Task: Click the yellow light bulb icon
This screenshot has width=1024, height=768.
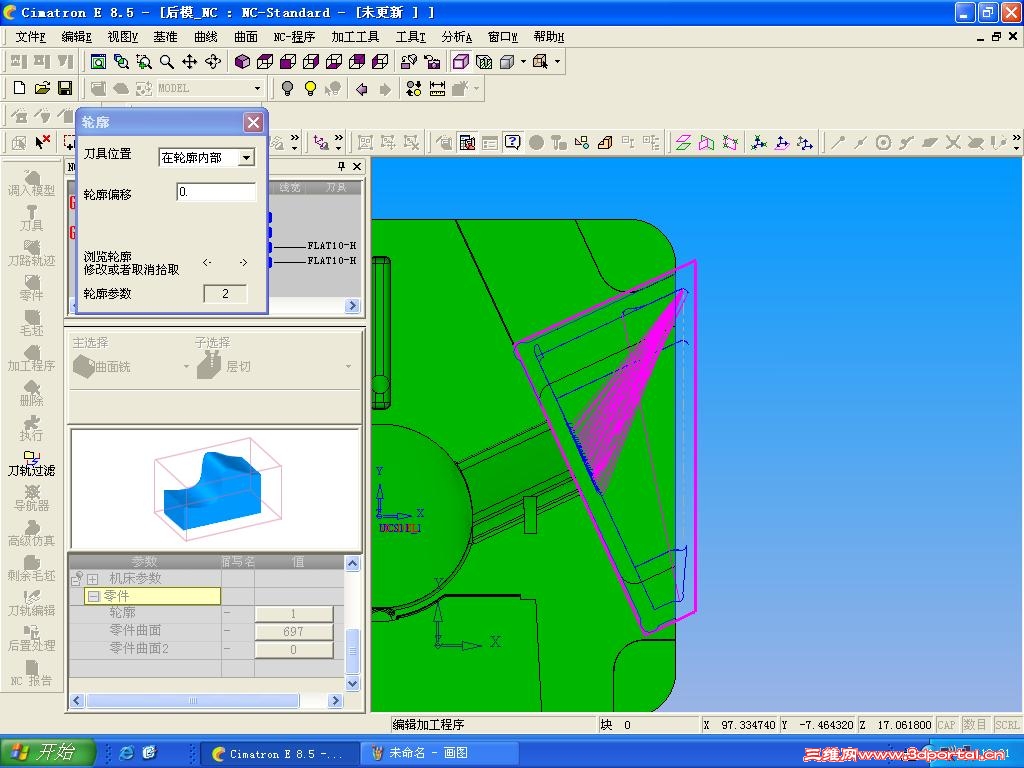Action: pyautogui.click(x=310, y=88)
